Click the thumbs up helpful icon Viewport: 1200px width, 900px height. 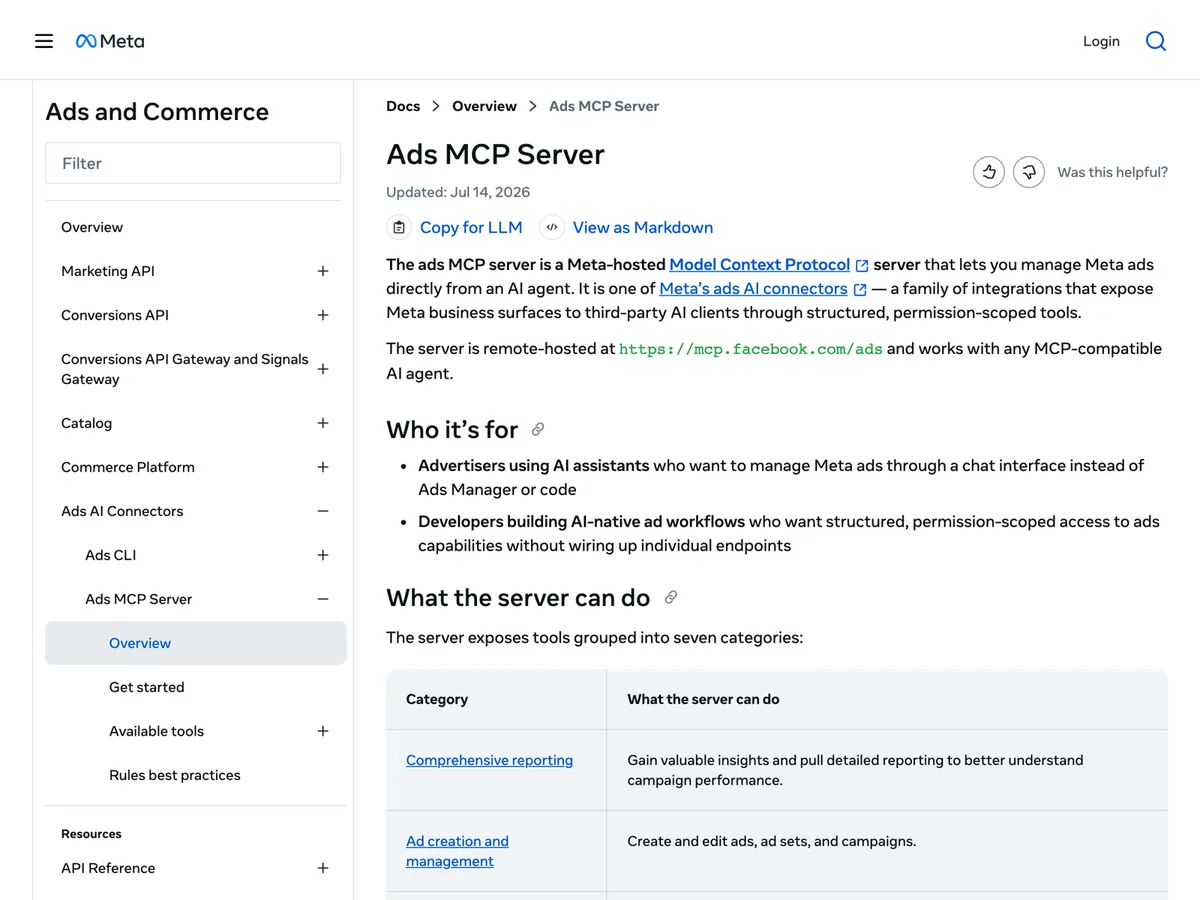click(x=989, y=172)
